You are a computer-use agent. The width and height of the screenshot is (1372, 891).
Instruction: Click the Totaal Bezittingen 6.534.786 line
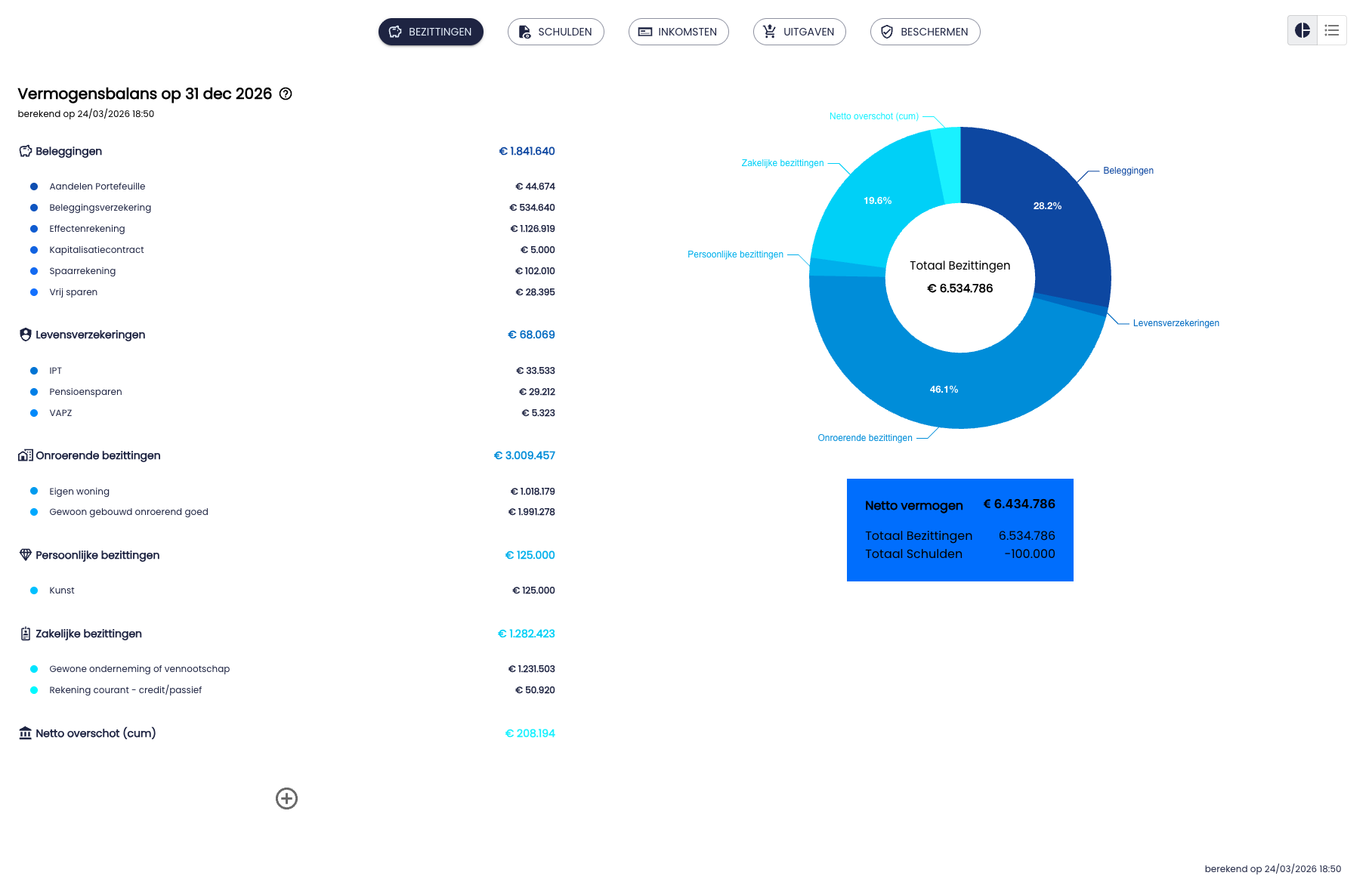(x=960, y=536)
